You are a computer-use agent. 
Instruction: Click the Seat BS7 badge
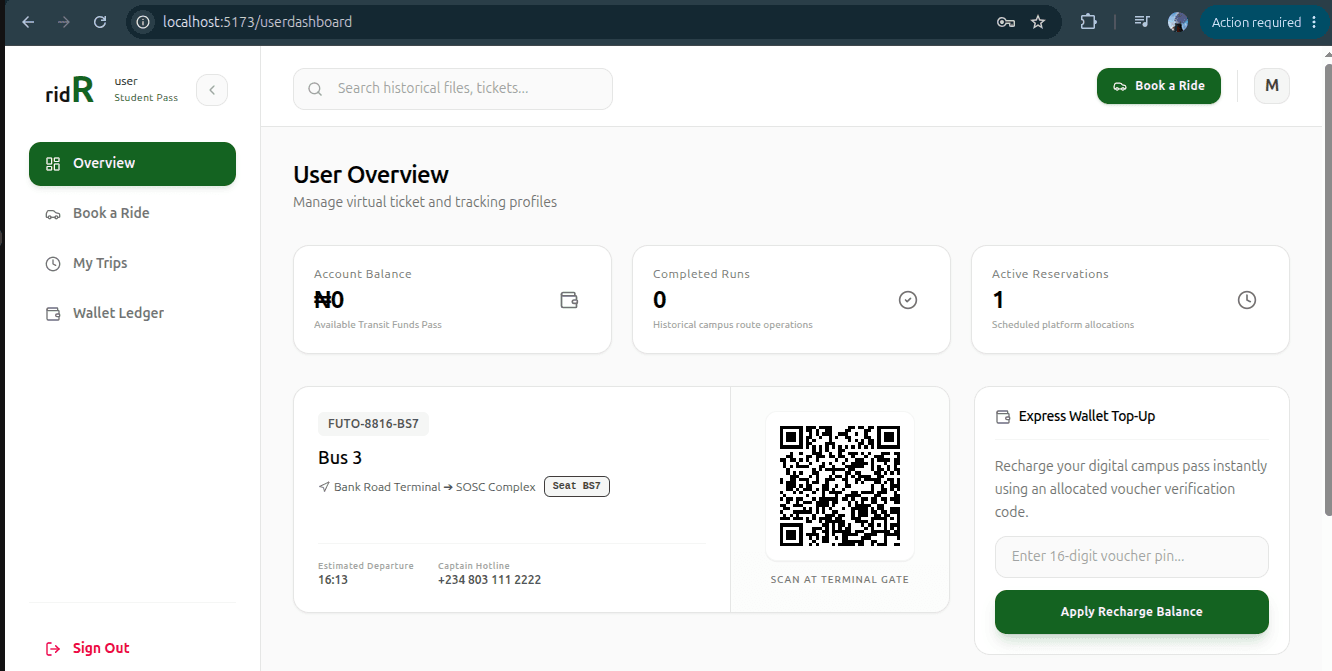pos(577,487)
